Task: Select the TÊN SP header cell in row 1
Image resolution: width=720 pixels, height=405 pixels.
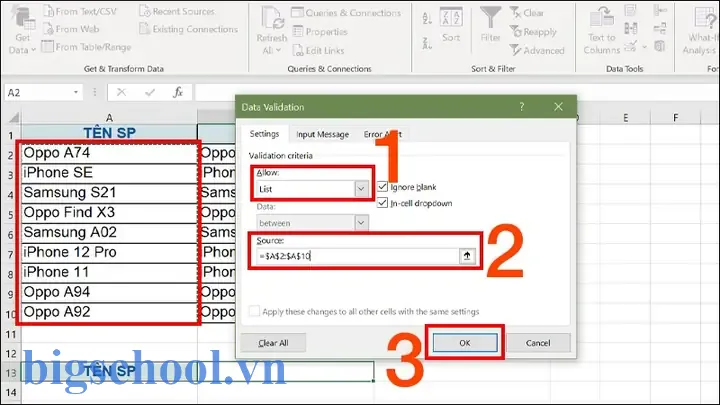Action: [109, 133]
